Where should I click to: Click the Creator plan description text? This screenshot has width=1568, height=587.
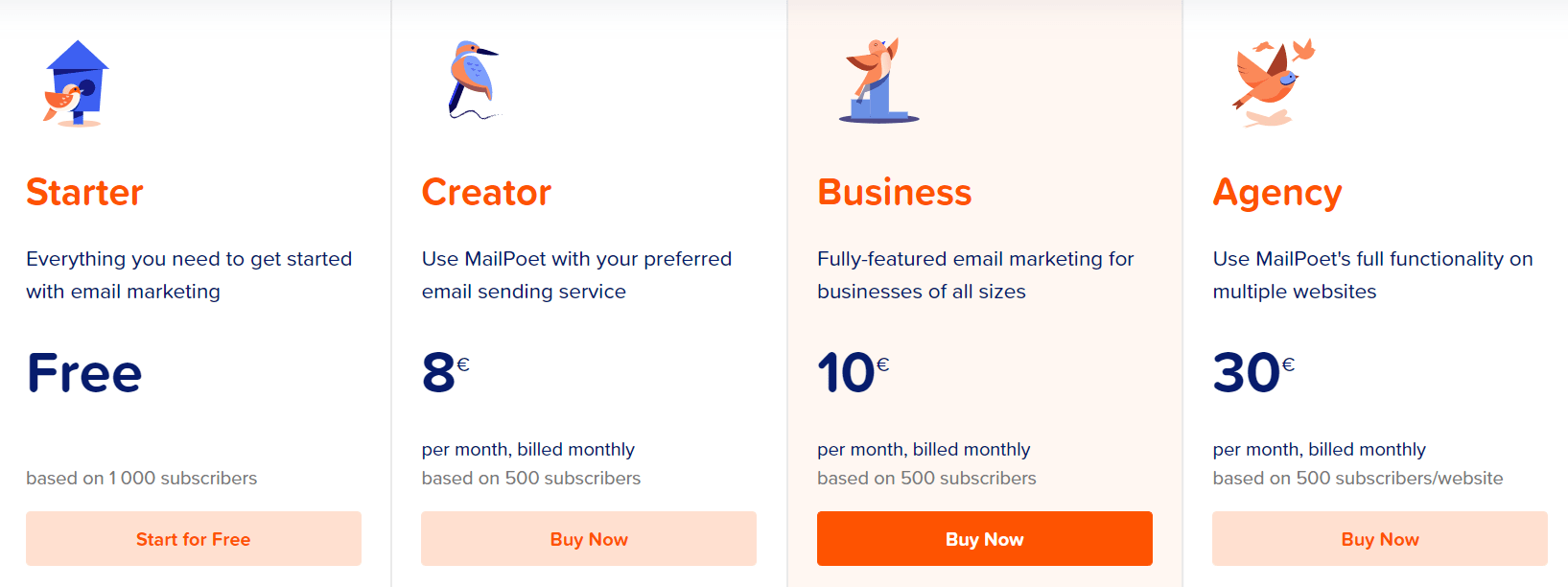[x=576, y=274]
